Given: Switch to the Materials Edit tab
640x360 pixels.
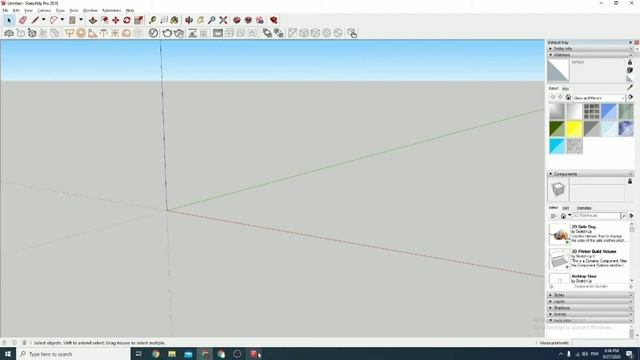Looking at the screenshot, I should pos(565,89).
